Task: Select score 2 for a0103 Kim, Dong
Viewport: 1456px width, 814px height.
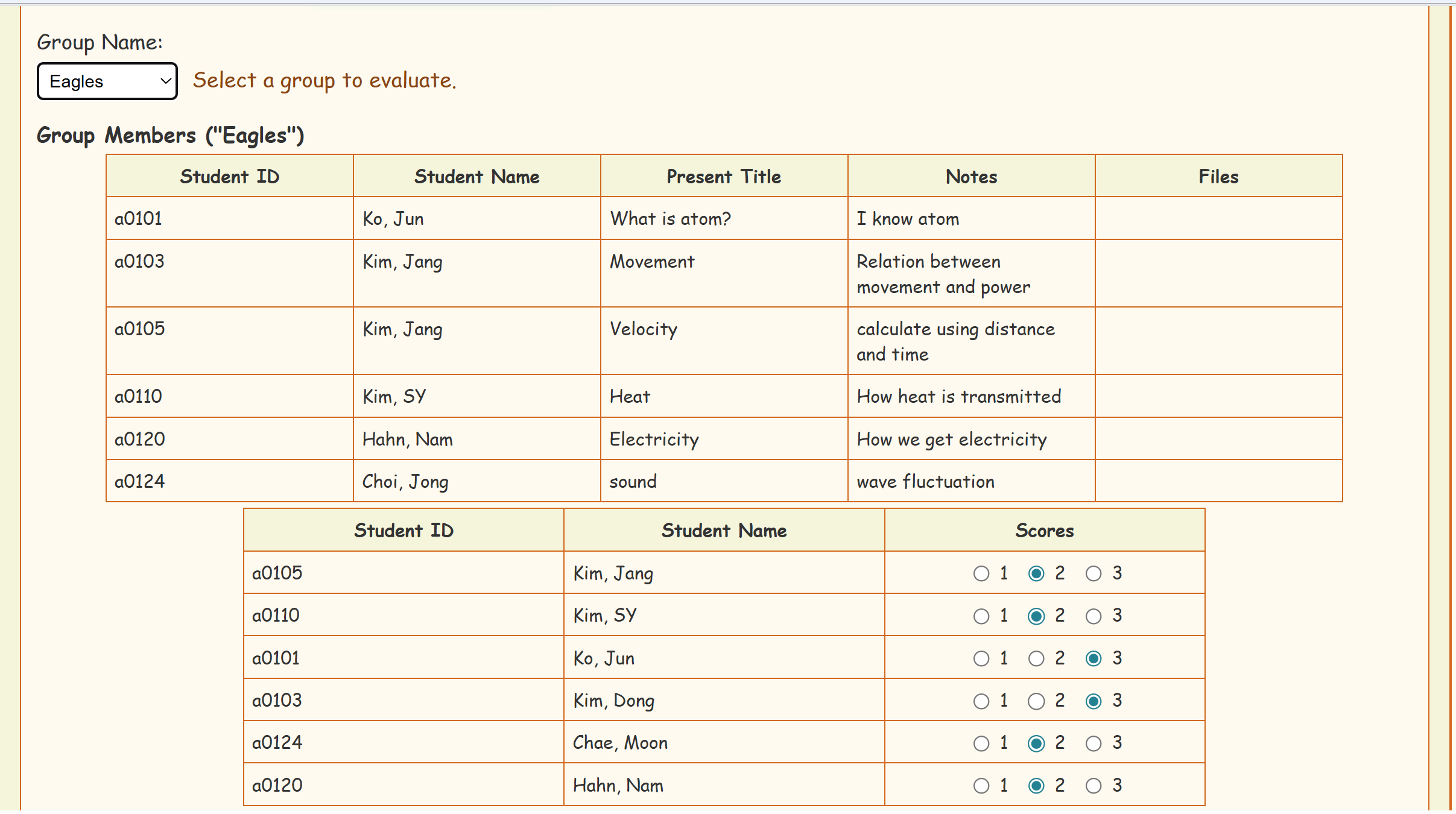Action: click(x=1036, y=701)
